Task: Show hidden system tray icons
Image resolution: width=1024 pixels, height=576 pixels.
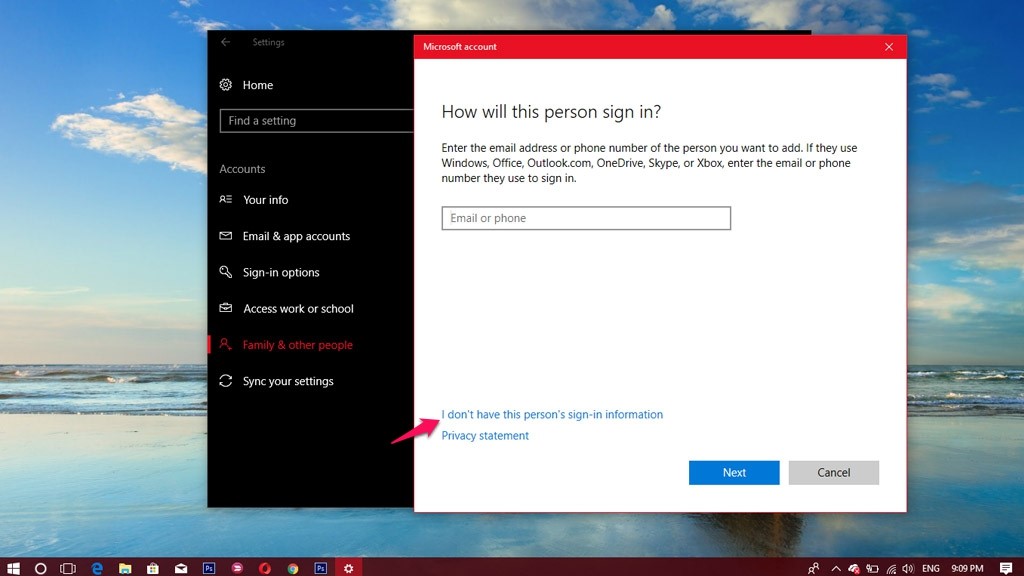Action: point(836,568)
